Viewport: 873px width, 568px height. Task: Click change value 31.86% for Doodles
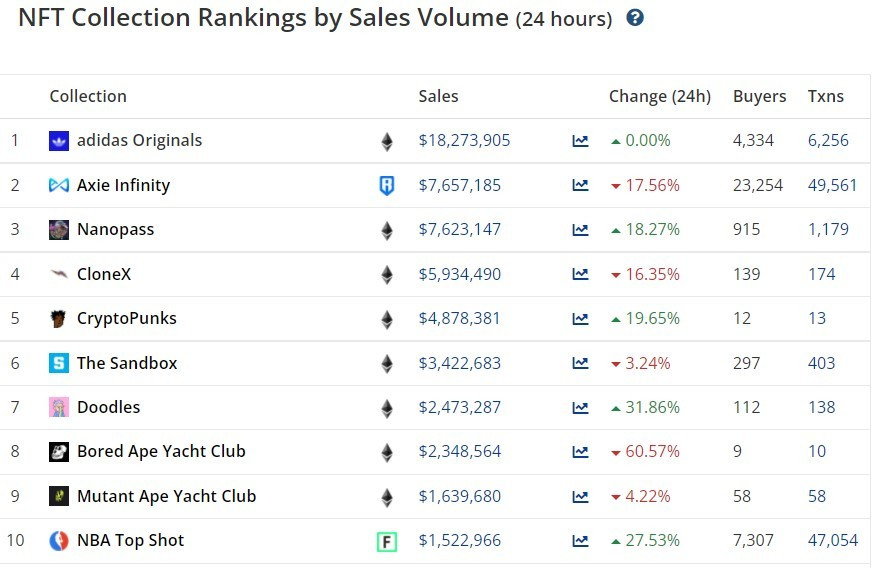[x=653, y=408]
